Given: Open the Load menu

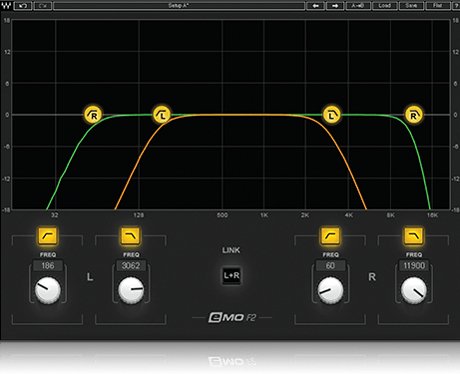Looking at the screenshot, I should [385, 6].
